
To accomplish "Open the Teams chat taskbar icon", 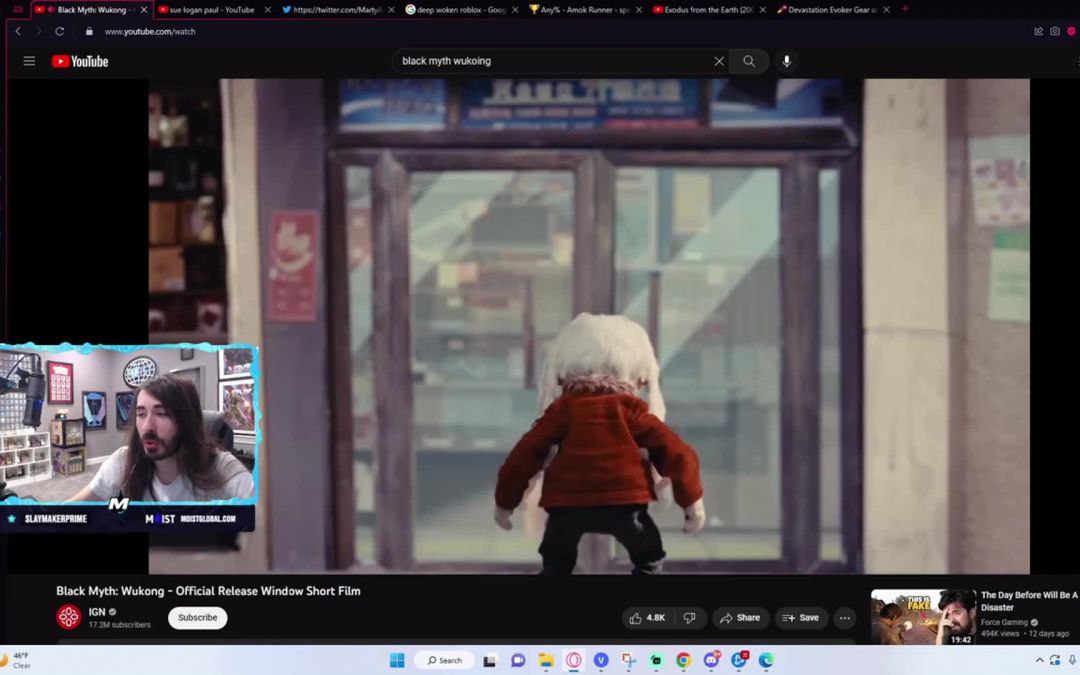I will pos(518,661).
